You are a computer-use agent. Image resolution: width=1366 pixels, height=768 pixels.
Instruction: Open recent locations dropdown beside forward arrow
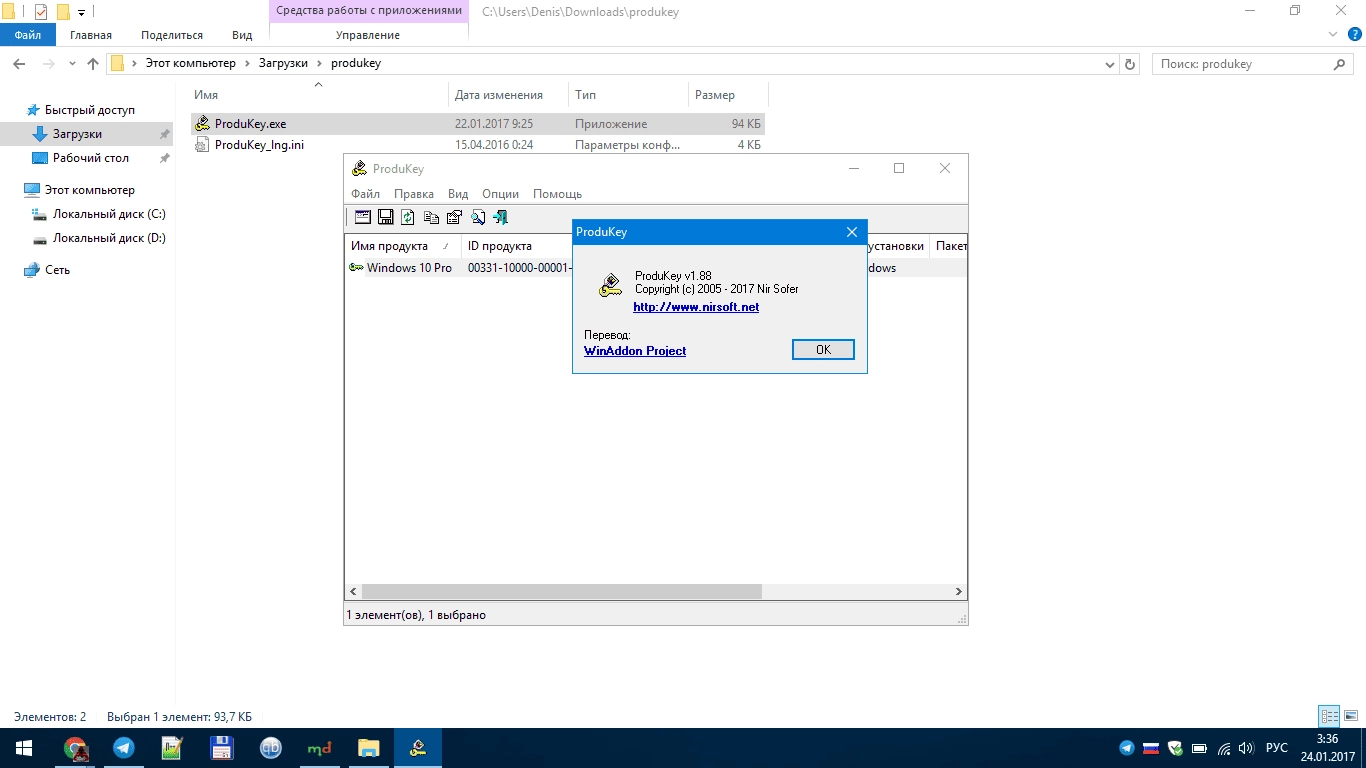[x=72, y=64]
